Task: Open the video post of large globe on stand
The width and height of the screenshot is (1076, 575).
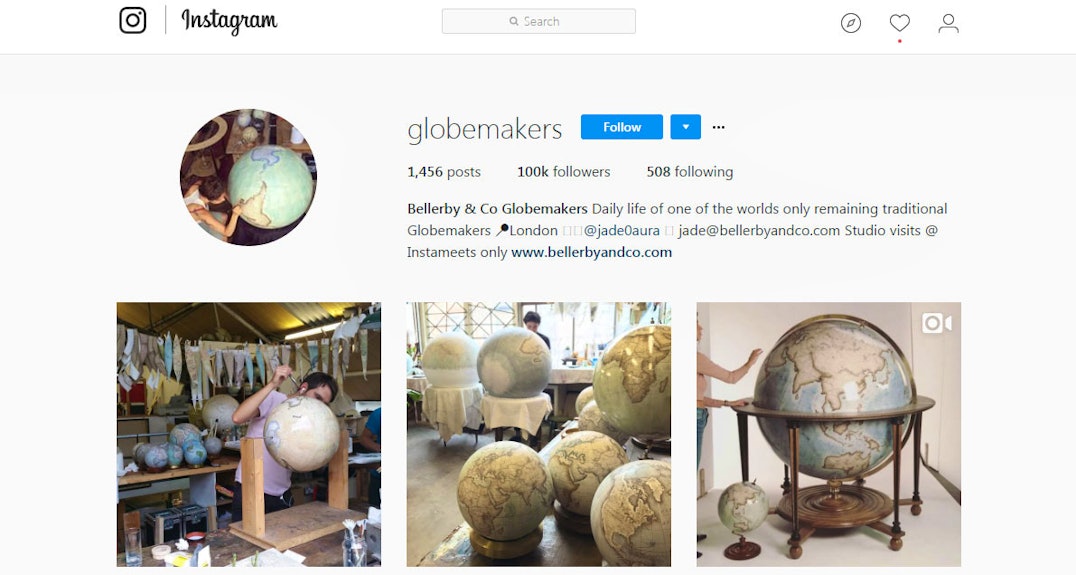Action: click(829, 434)
